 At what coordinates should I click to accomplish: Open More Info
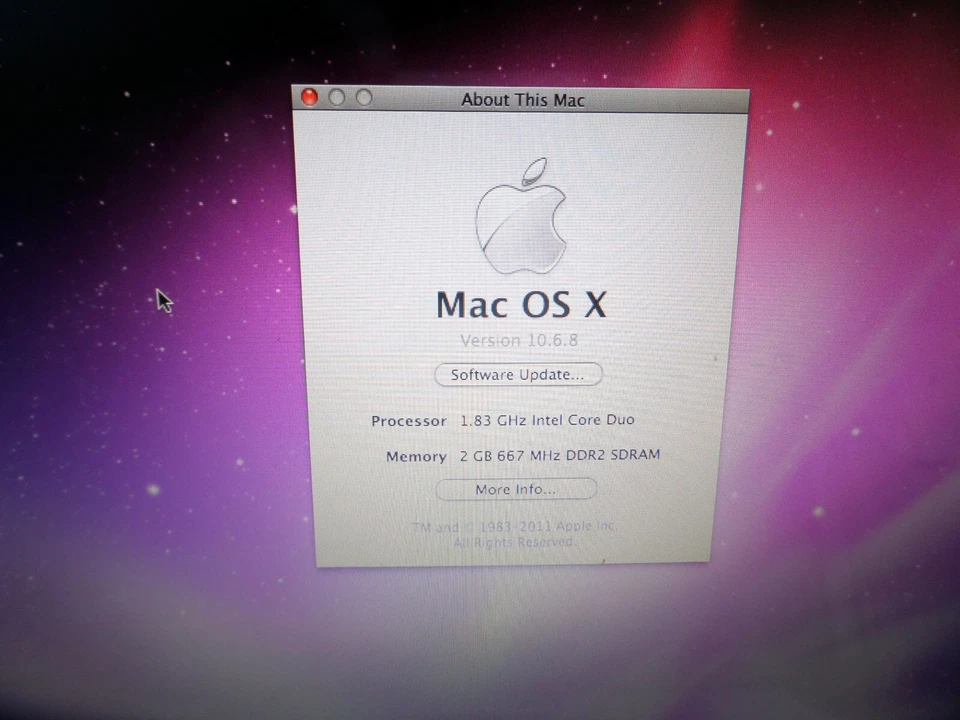516,489
